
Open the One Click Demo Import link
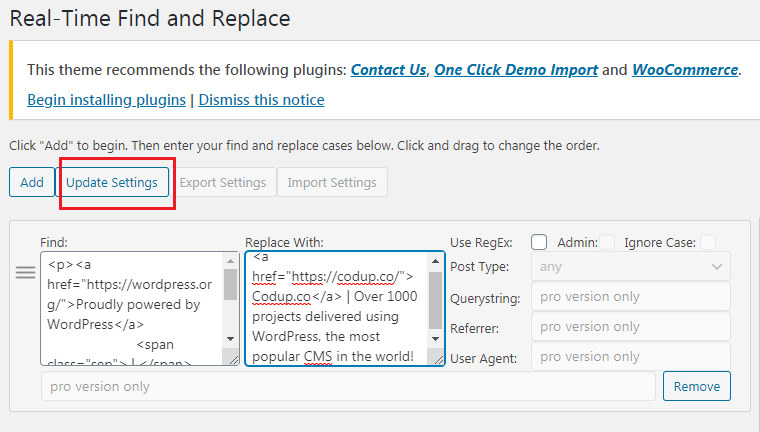click(x=516, y=70)
